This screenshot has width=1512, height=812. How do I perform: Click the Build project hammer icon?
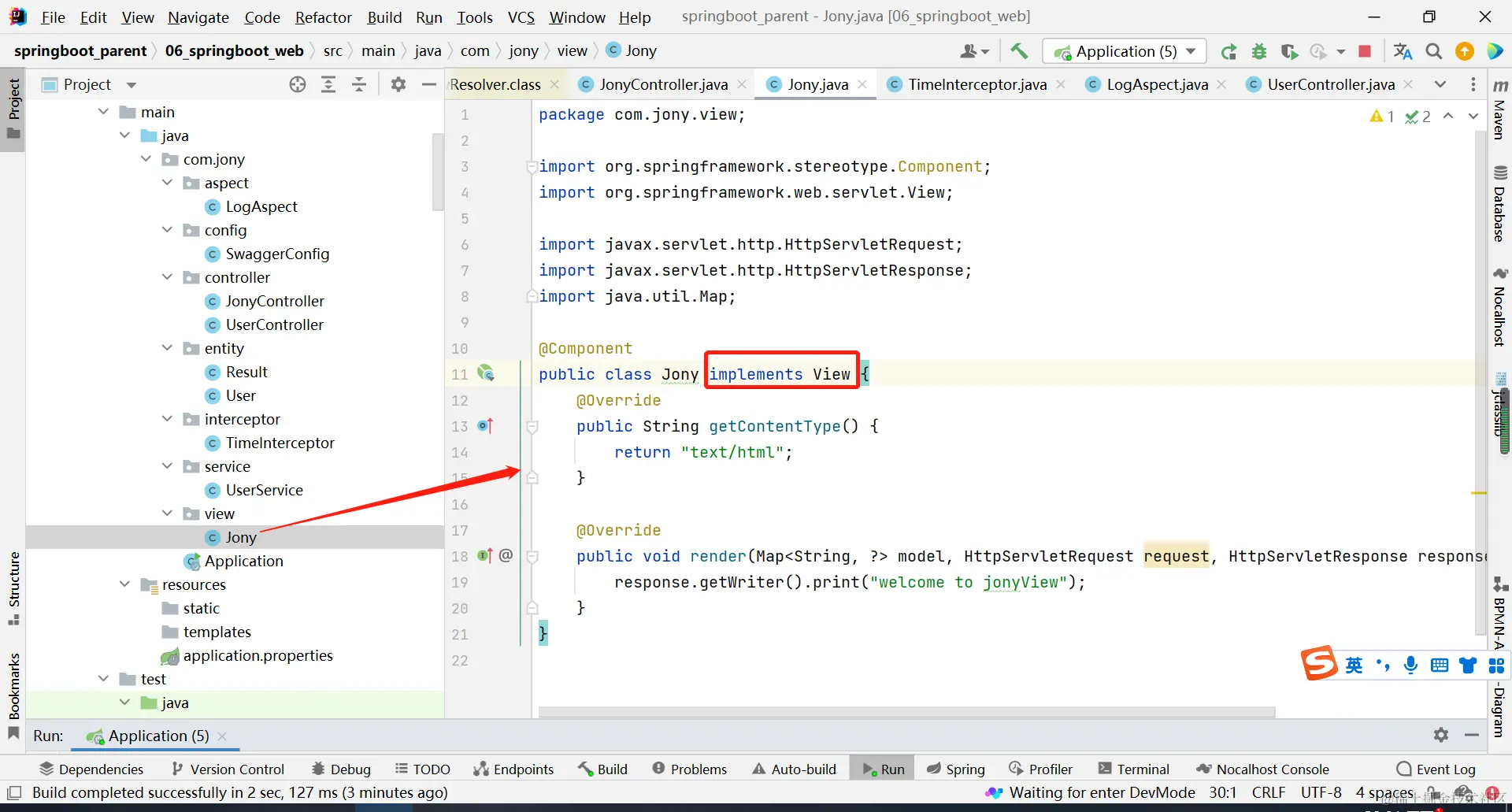click(1019, 51)
